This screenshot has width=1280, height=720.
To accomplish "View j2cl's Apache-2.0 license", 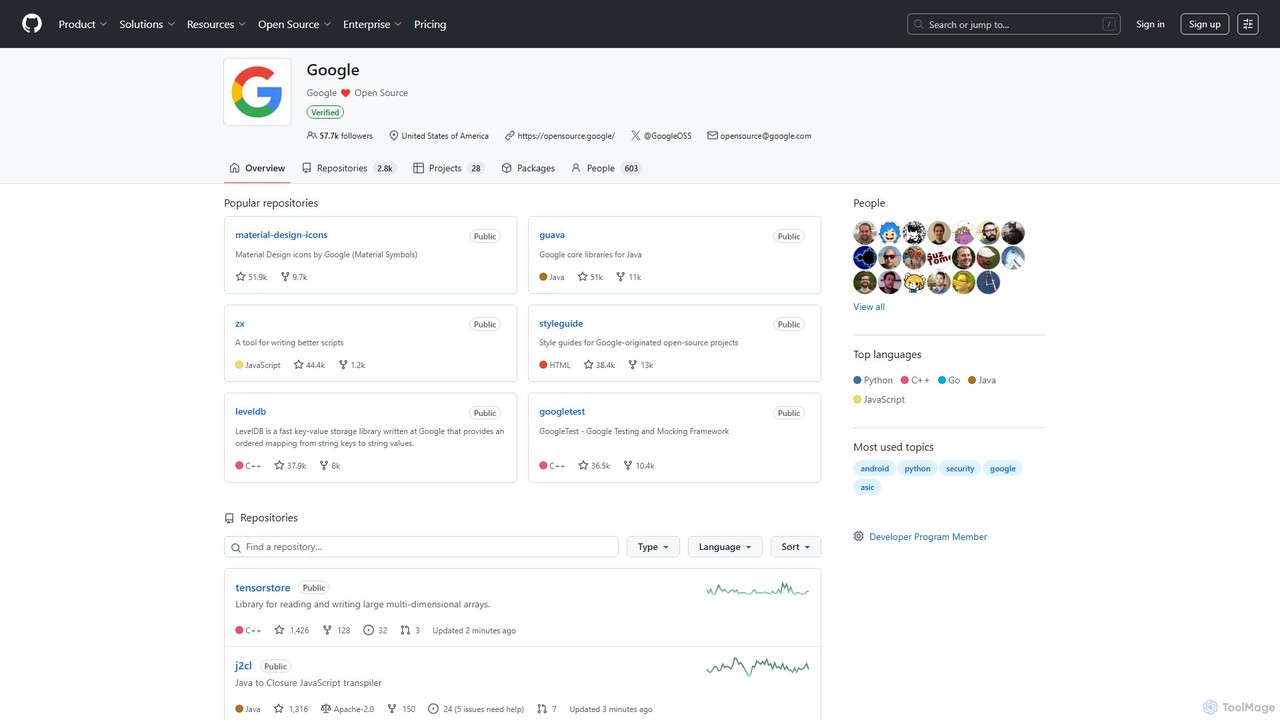I will [347, 709].
